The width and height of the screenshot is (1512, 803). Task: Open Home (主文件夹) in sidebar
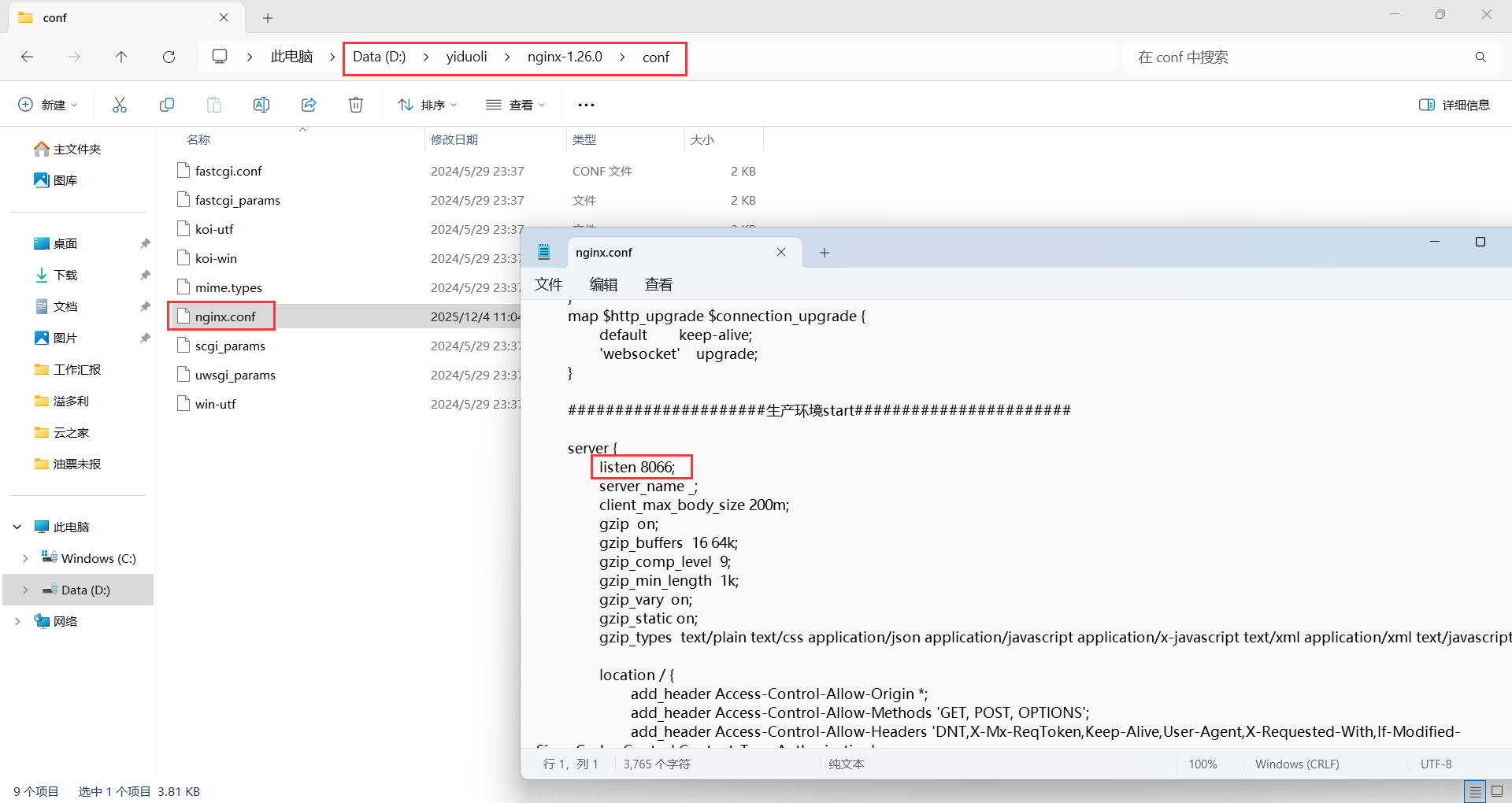(x=68, y=149)
